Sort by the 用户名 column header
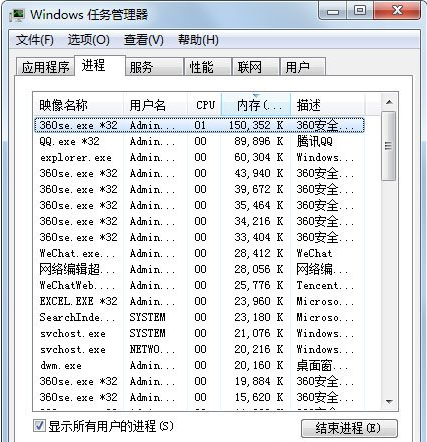The height and width of the screenshot is (442, 427). [155, 105]
